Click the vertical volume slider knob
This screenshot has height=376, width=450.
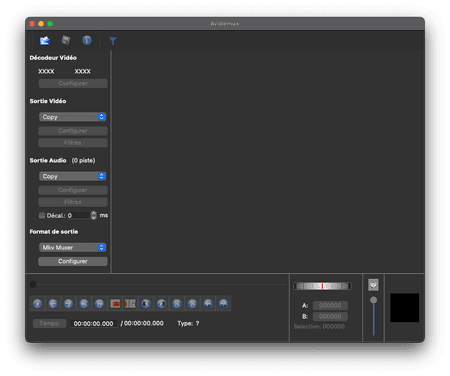pyautogui.click(x=374, y=300)
